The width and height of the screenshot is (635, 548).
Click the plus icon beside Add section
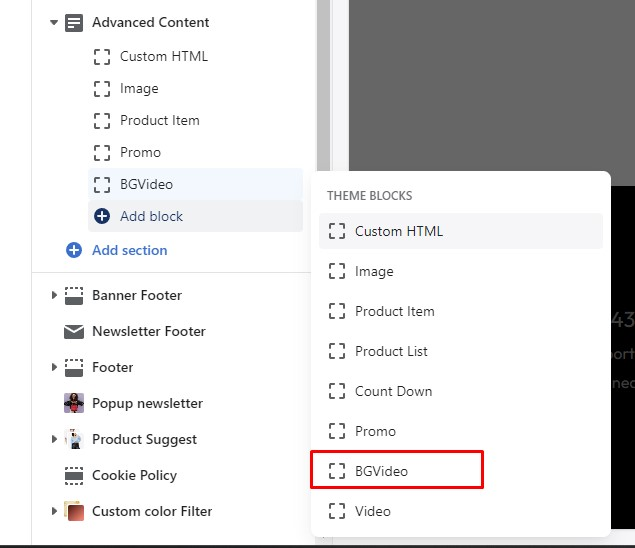pyautogui.click(x=73, y=250)
